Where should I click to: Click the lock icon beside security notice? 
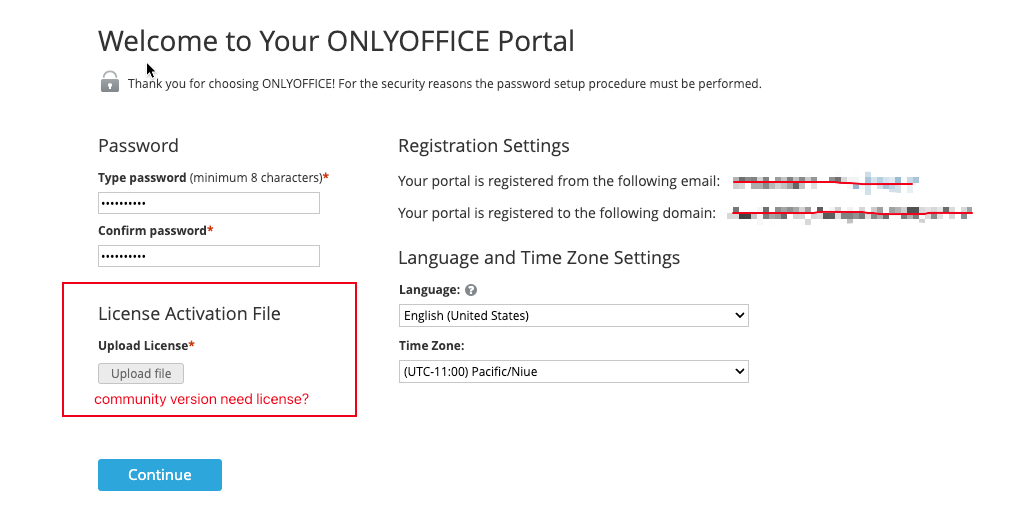tap(110, 82)
